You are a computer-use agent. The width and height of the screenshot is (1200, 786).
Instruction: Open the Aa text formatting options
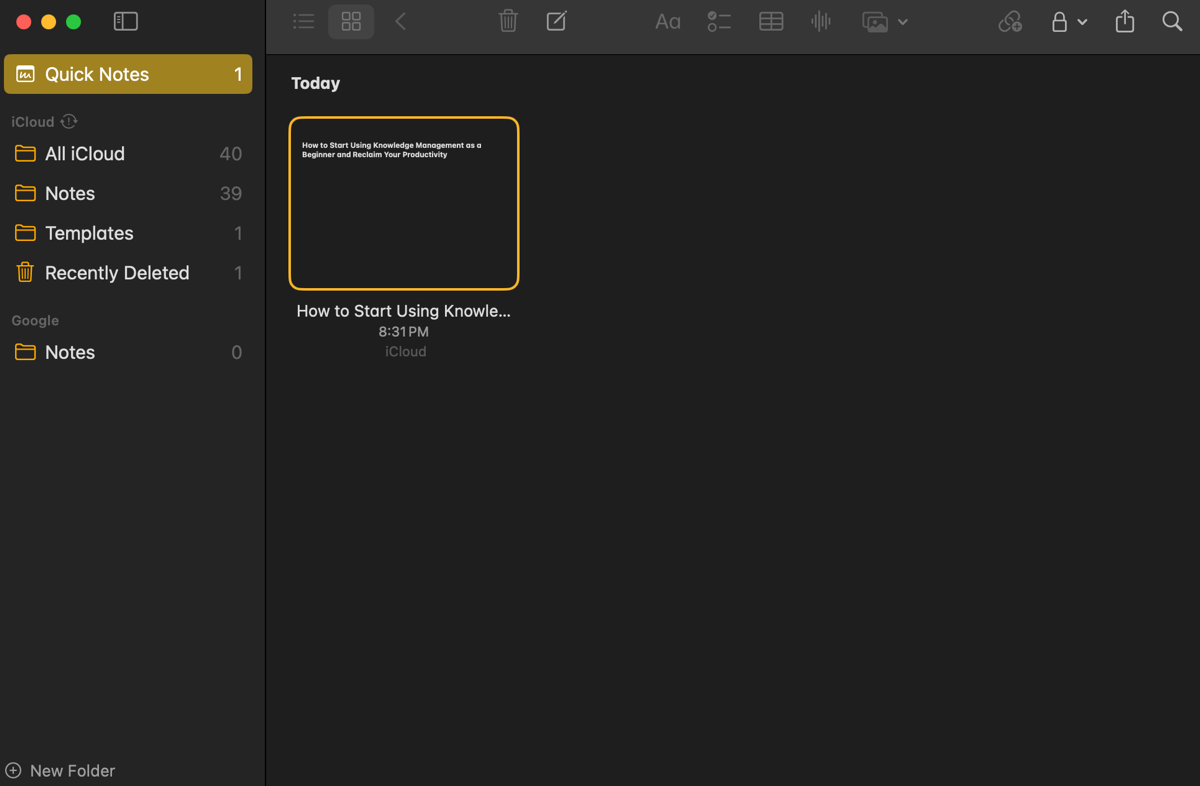tap(667, 21)
